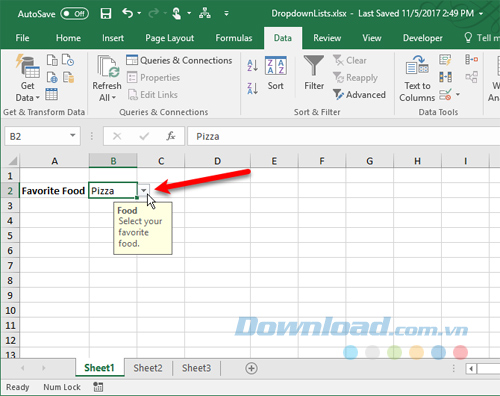The height and width of the screenshot is (396, 500).
Task: Click the Name Box showing B2
Action: click(x=42, y=136)
